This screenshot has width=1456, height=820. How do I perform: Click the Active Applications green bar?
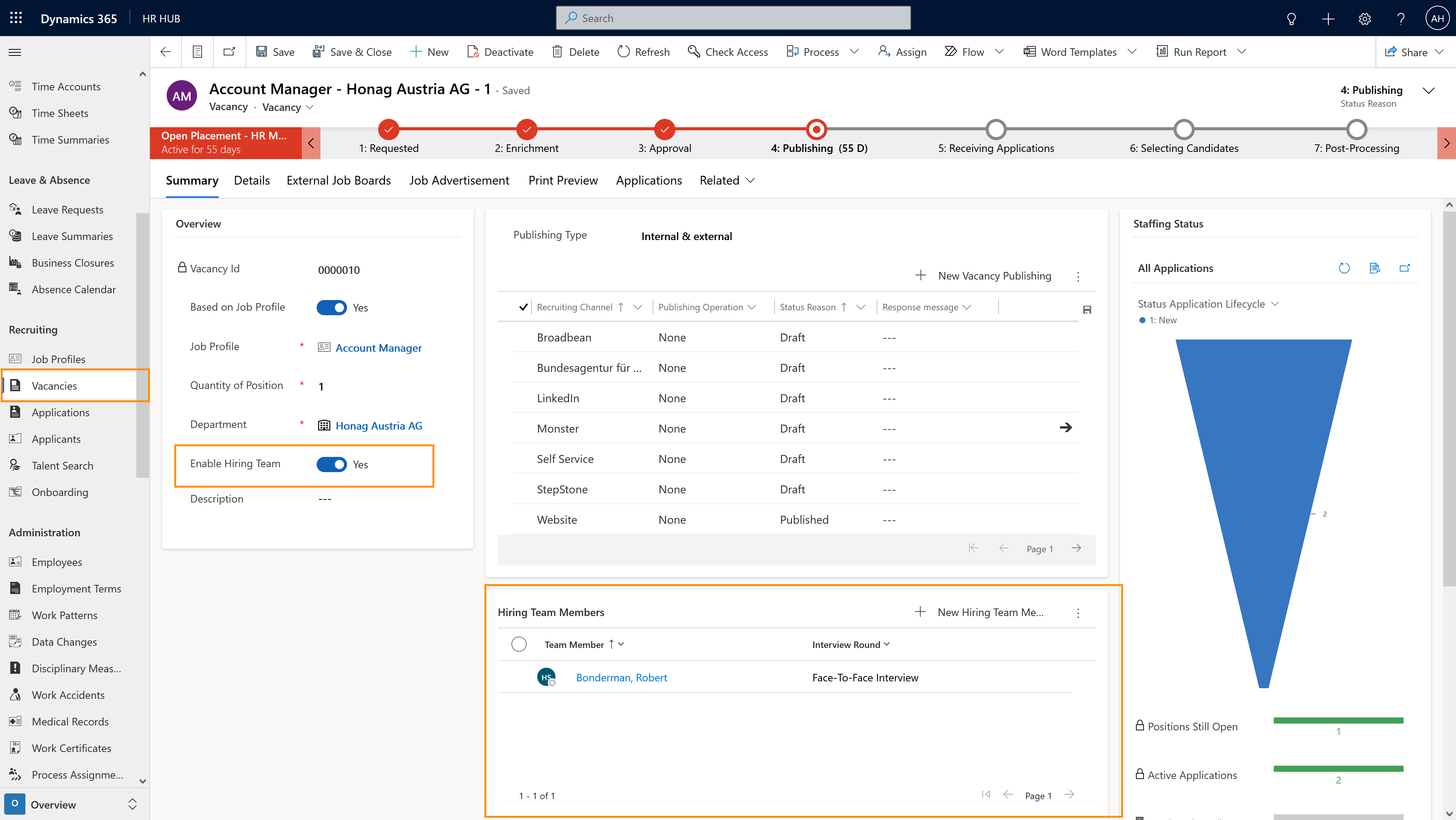(x=1338, y=769)
